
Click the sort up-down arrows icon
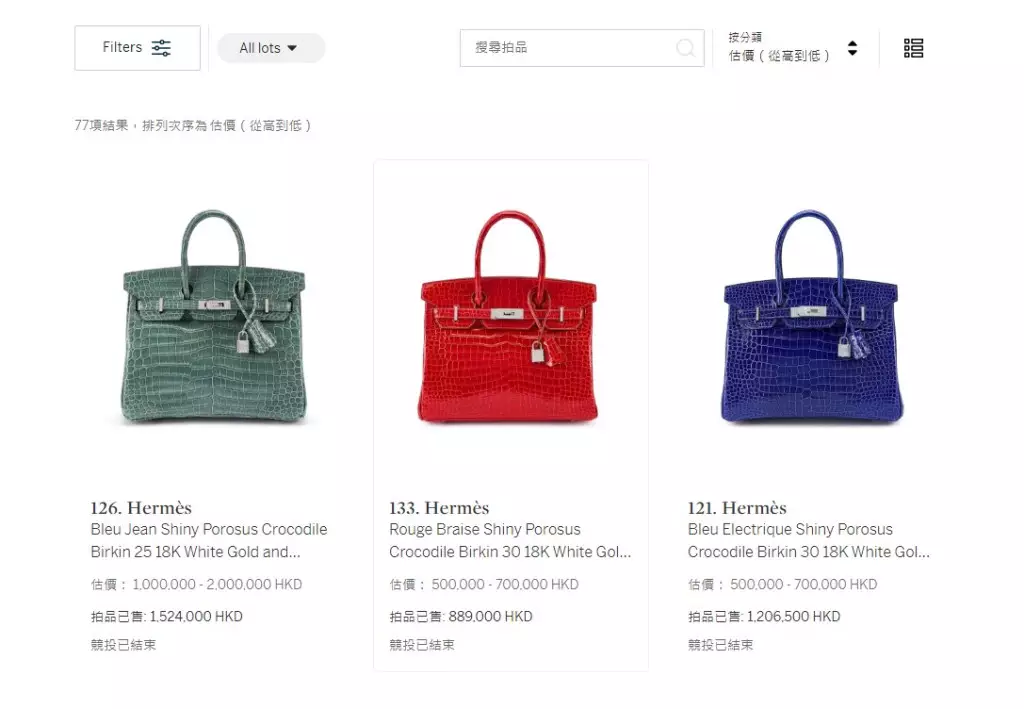[x=852, y=48]
